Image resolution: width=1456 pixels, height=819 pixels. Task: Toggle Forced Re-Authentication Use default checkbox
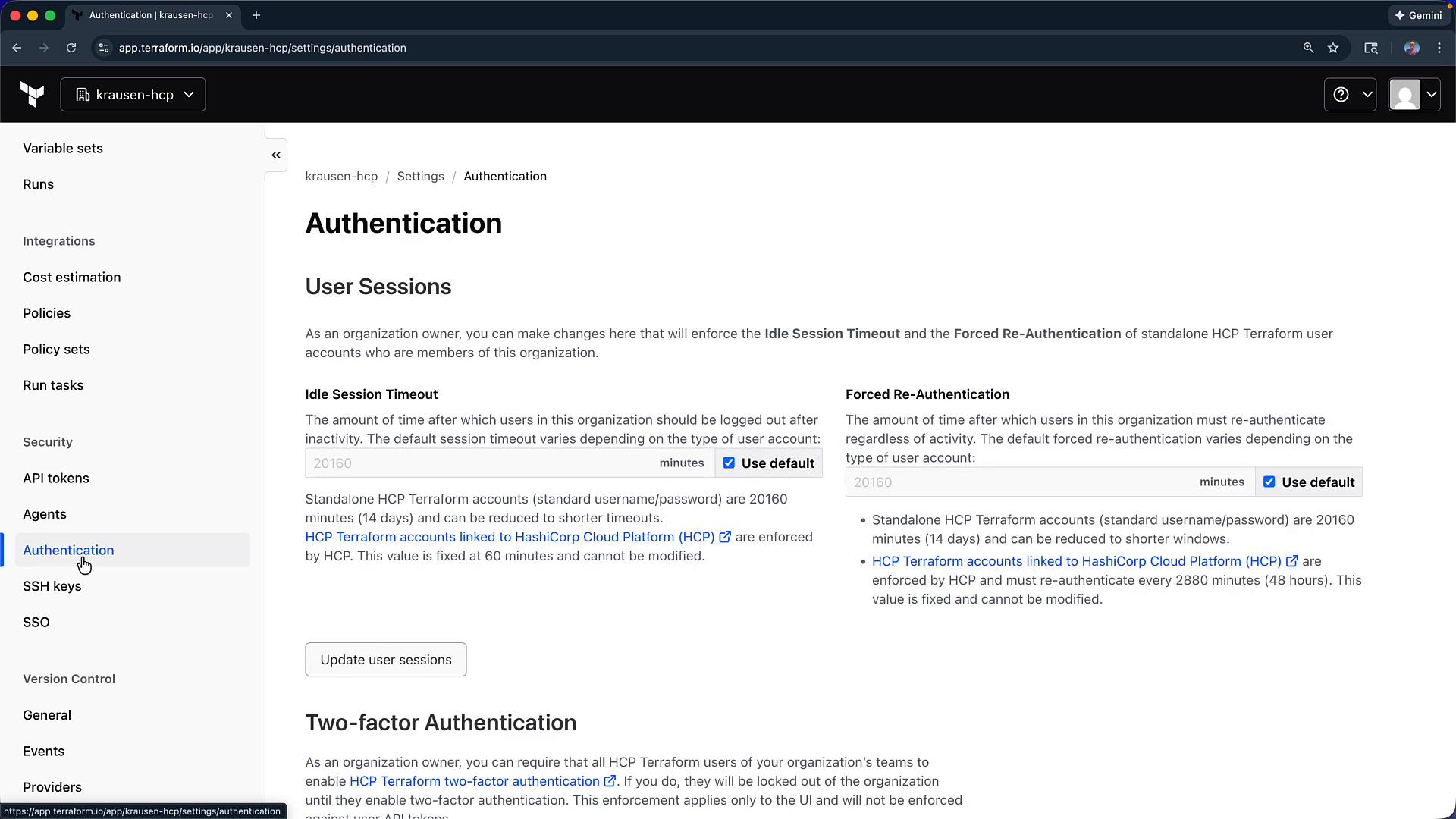point(1269,482)
